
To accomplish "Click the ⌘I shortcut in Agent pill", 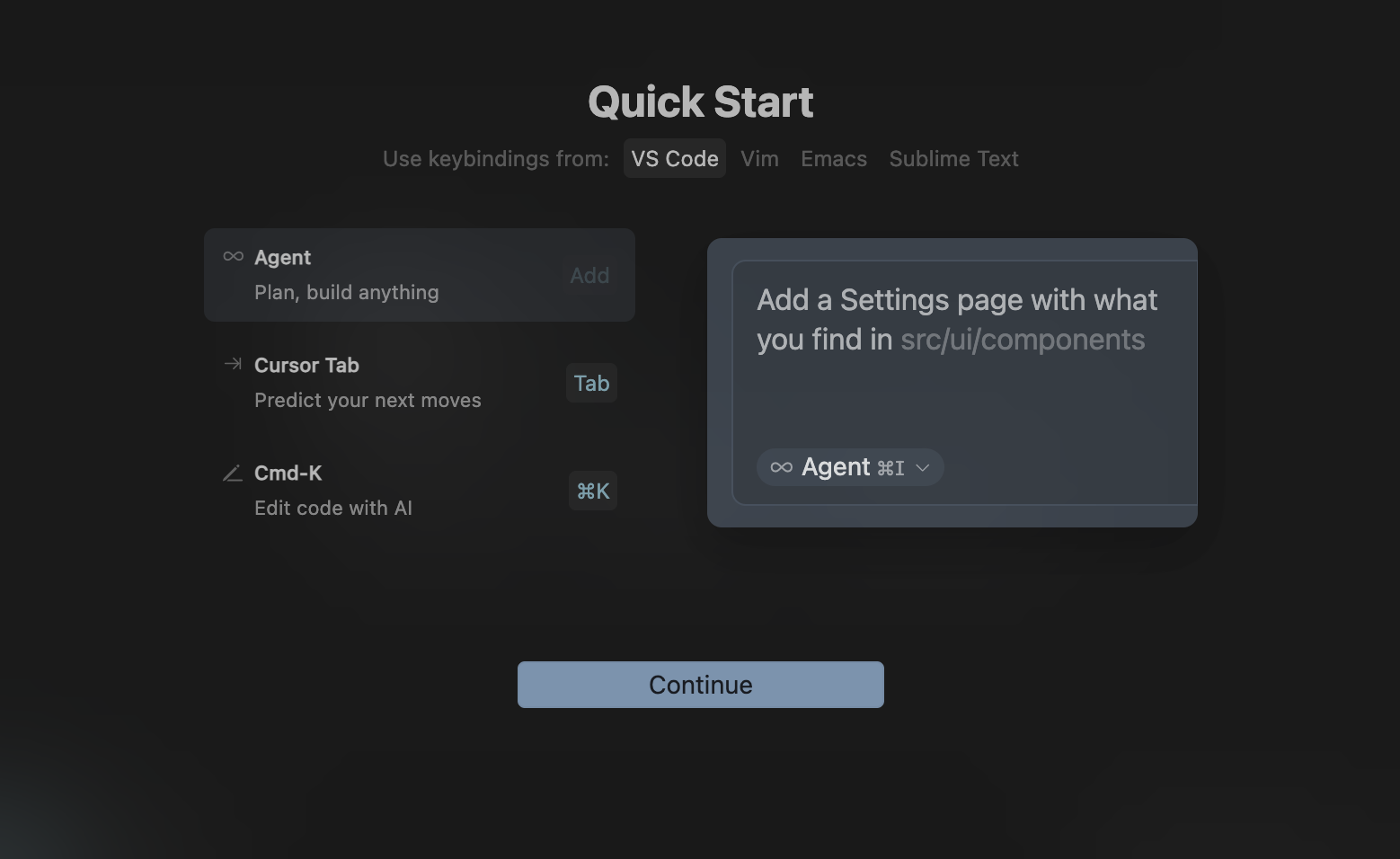I will click(x=891, y=468).
